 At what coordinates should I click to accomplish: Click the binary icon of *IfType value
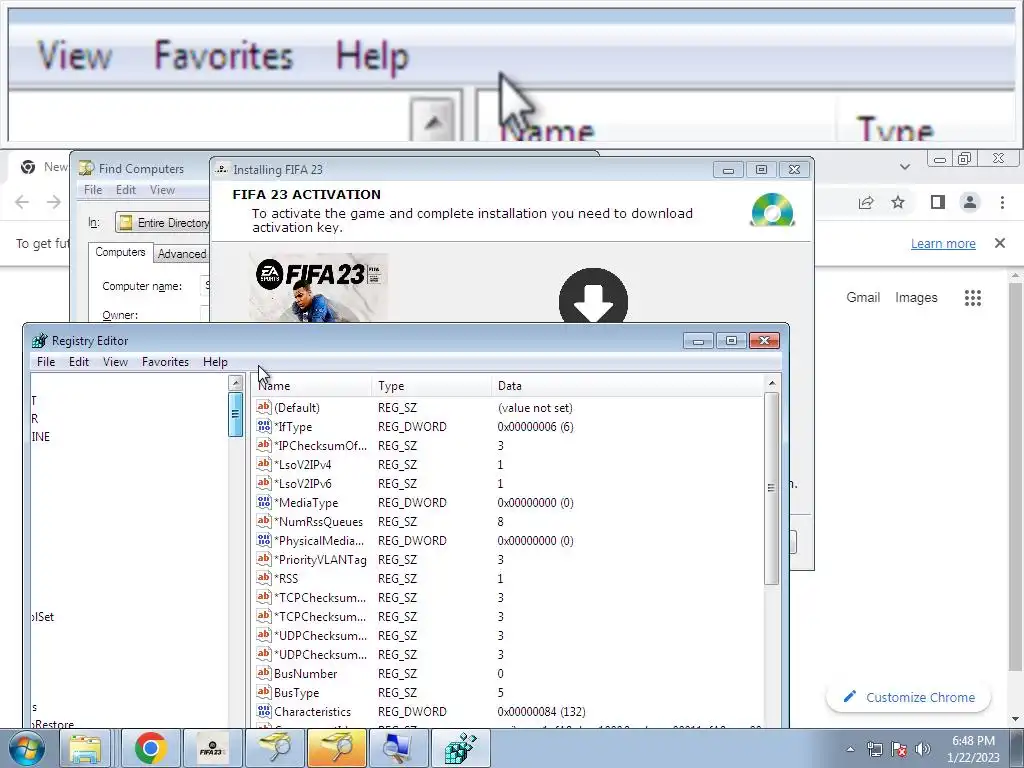point(263,426)
